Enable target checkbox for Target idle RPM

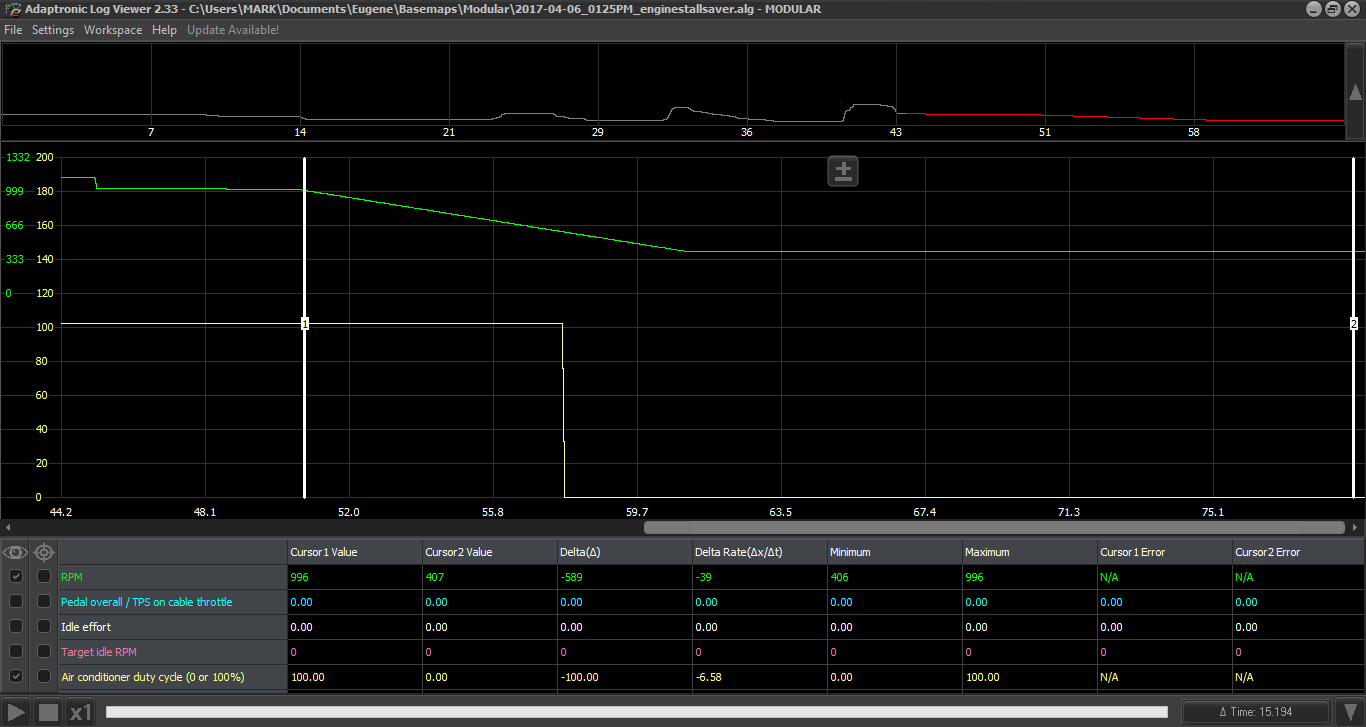[44, 652]
